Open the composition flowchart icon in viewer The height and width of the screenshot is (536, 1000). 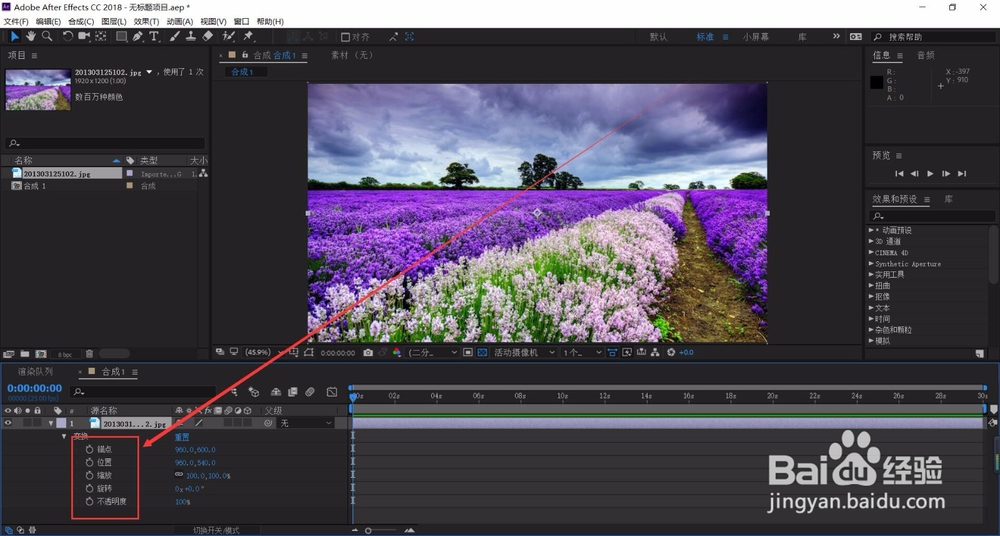click(x=655, y=352)
